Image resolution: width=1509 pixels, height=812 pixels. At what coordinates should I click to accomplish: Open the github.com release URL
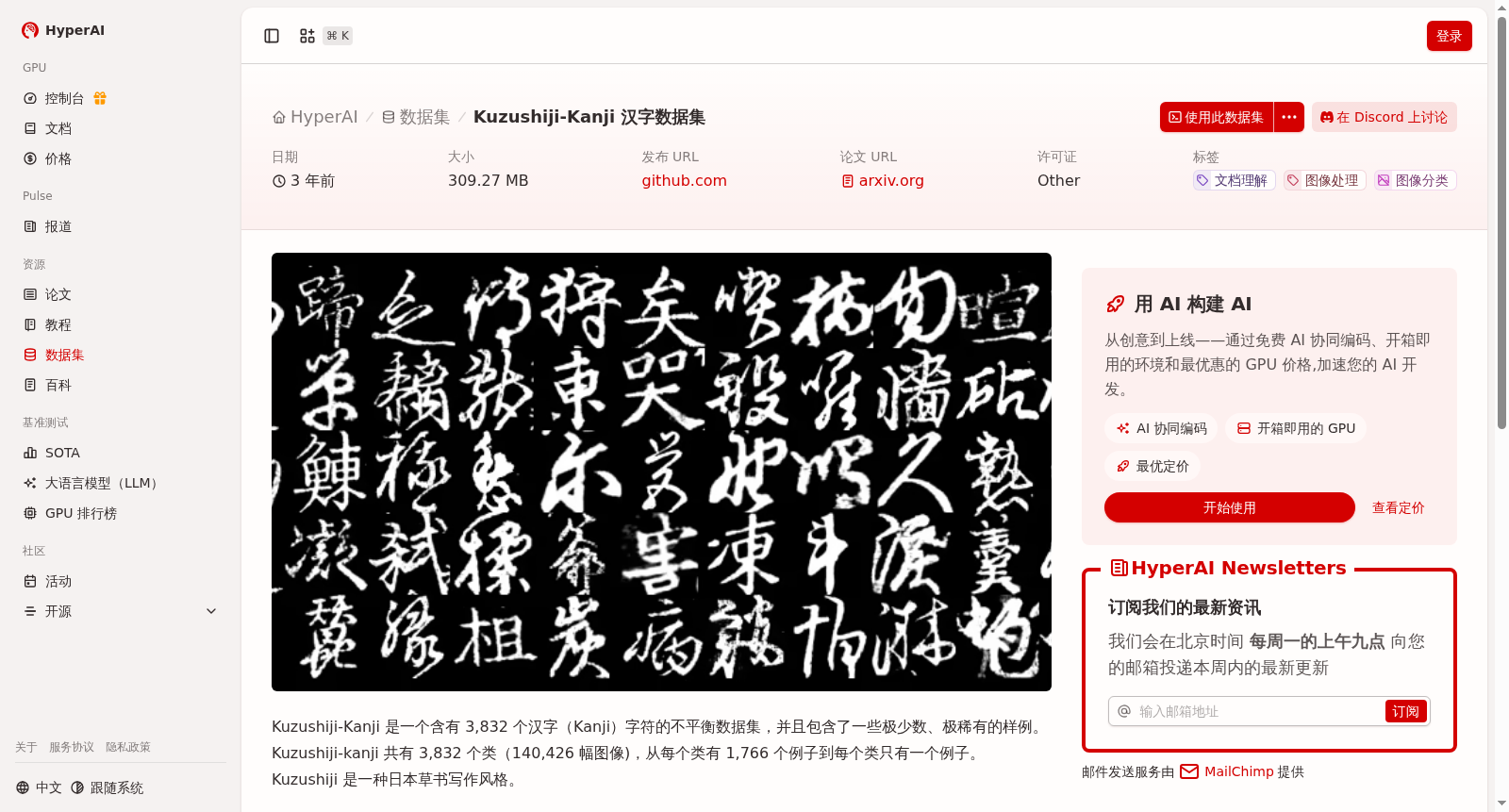[x=685, y=180]
